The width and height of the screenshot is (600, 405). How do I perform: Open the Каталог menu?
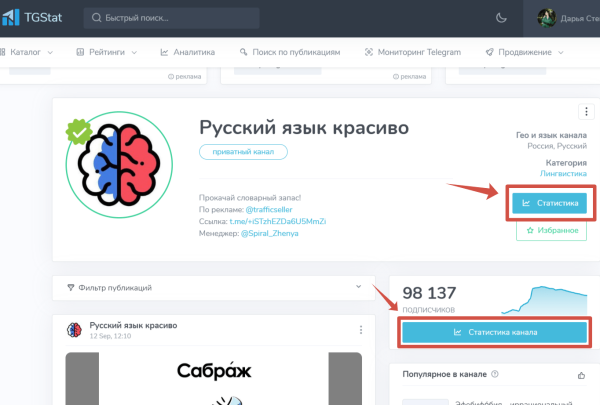tap(26, 52)
